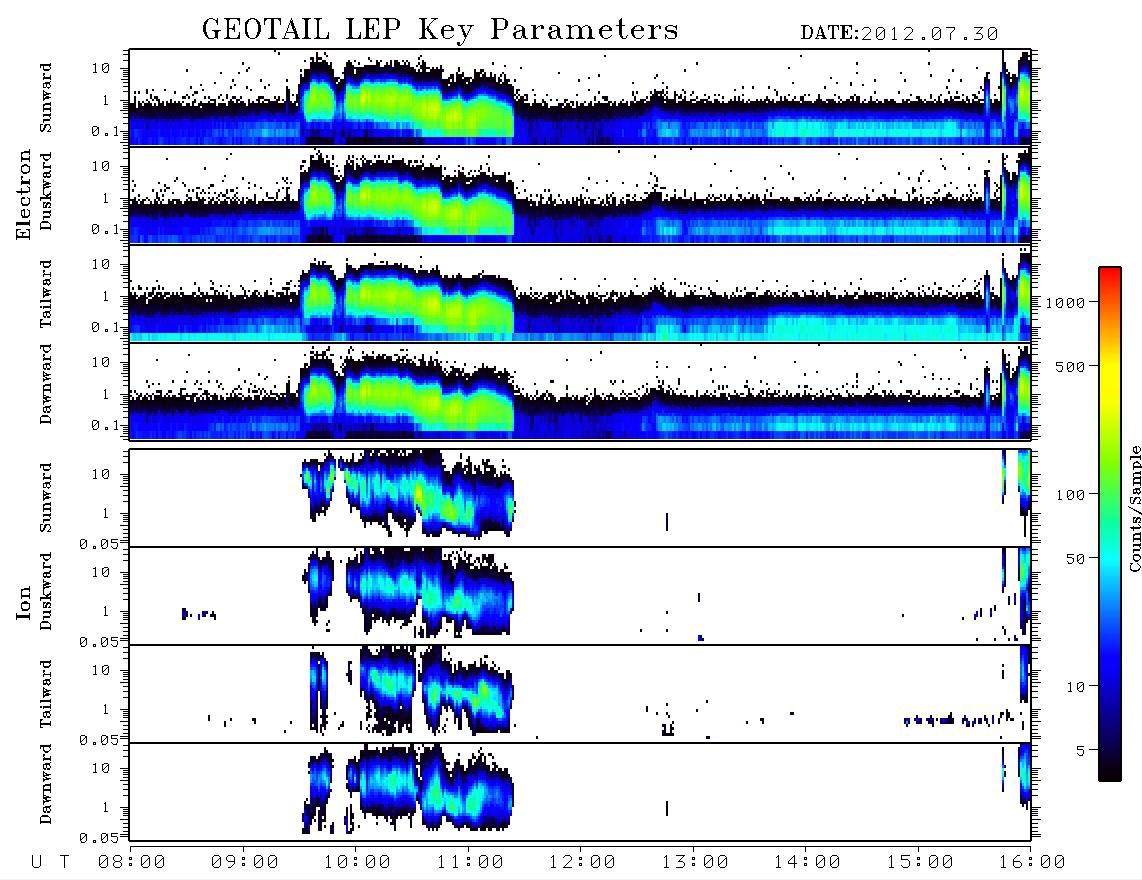Click the 15:00 time tick label
Image resolution: width=1142 pixels, height=880 pixels.
pyautogui.click(x=920, y=863)
